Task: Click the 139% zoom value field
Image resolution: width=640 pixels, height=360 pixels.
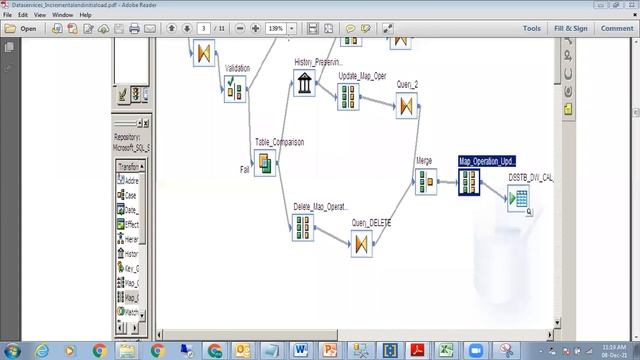Action: point(276,29)
